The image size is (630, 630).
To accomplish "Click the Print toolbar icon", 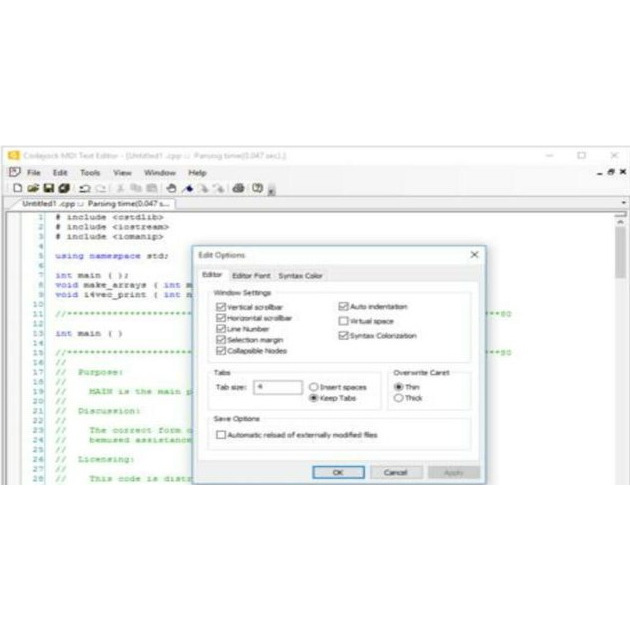I will point(238,188).
